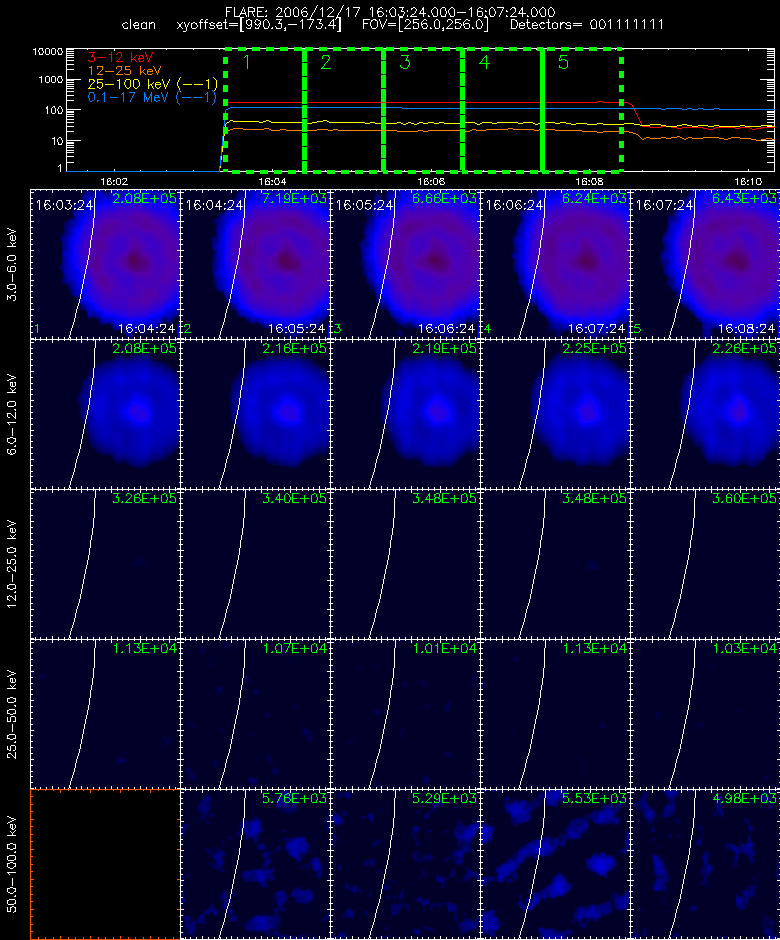Click the 6.66E+03 peak value
Viewport: 780px width, 940px height.
coord(444,198)
